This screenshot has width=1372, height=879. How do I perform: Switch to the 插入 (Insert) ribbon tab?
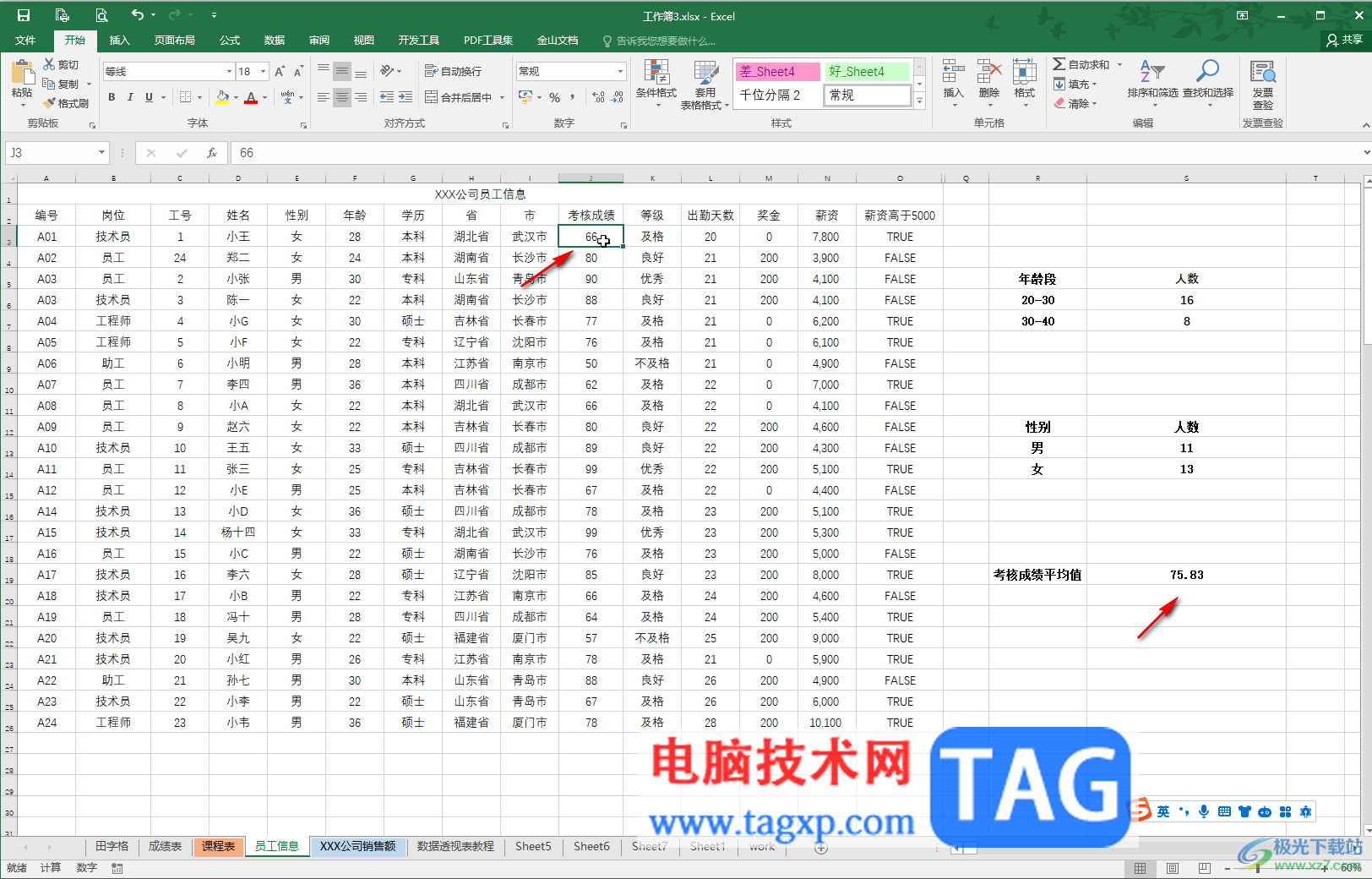(x=120, y=40)
